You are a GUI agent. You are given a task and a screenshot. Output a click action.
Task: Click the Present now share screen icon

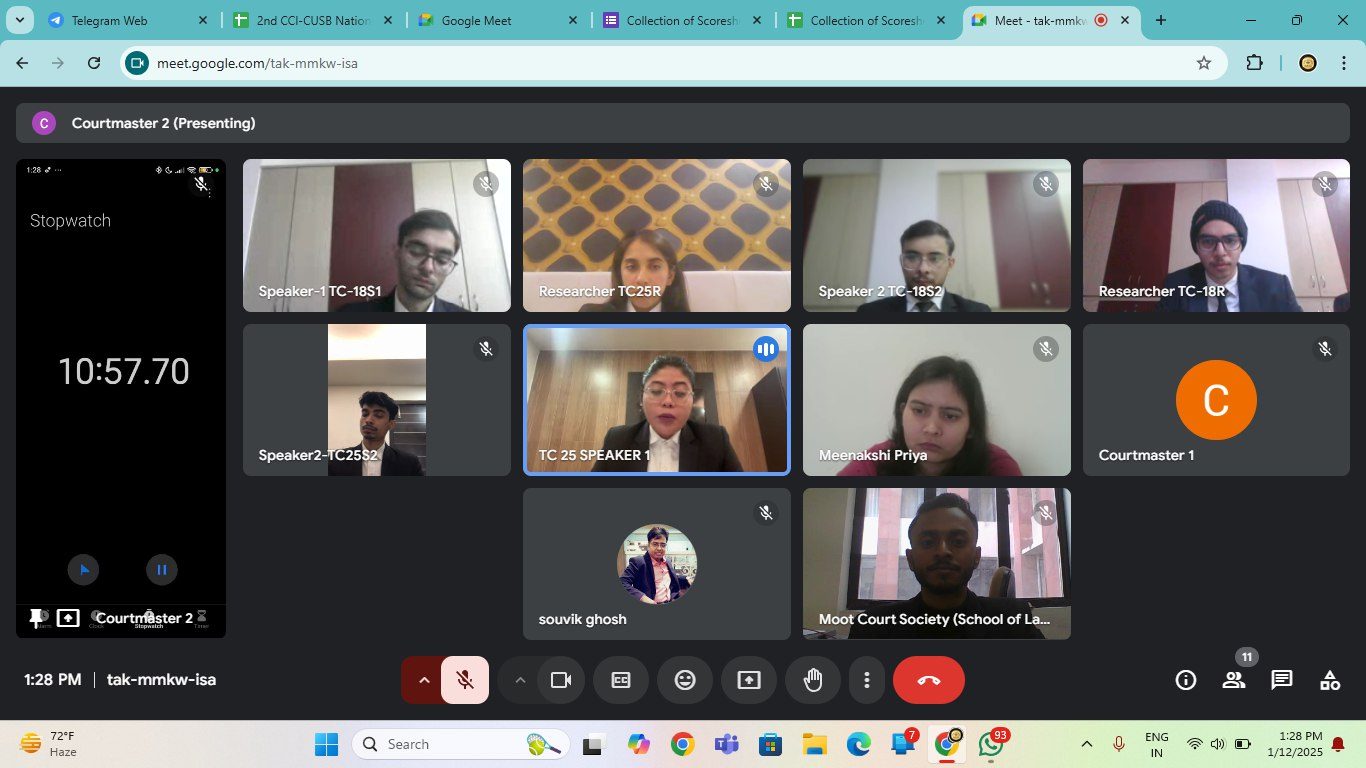748,680
